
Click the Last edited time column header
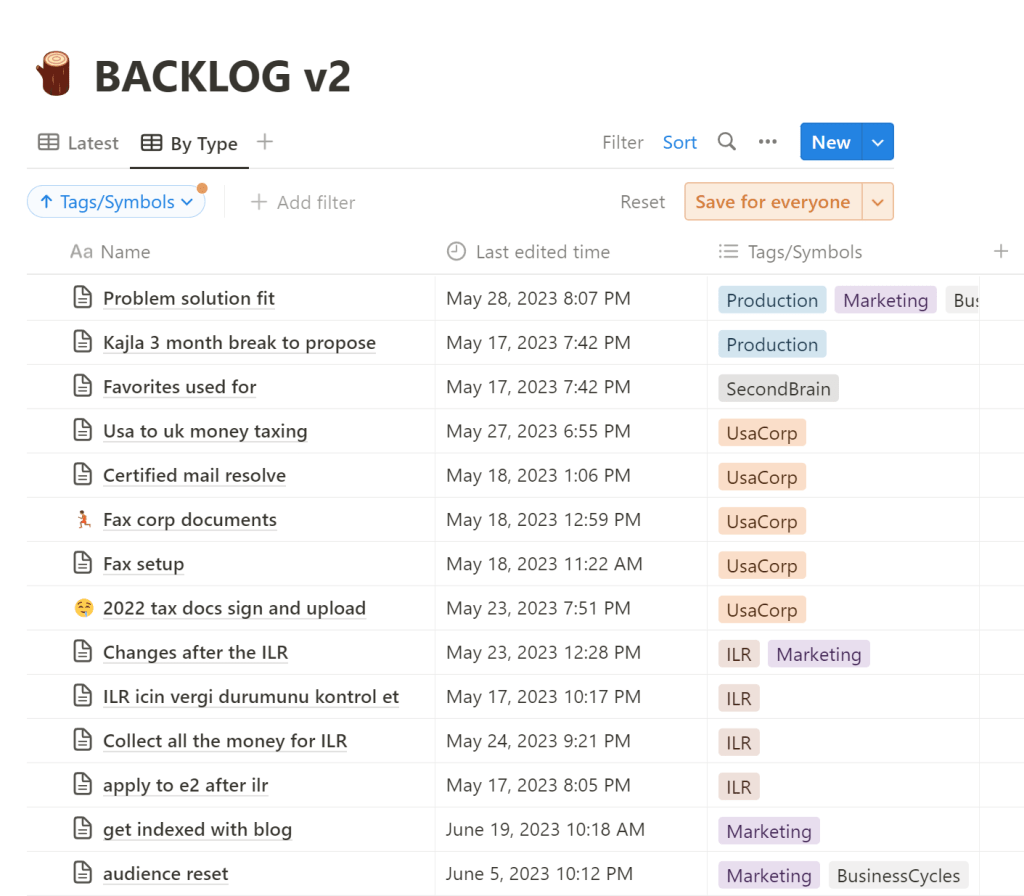[x=528, y=252]
